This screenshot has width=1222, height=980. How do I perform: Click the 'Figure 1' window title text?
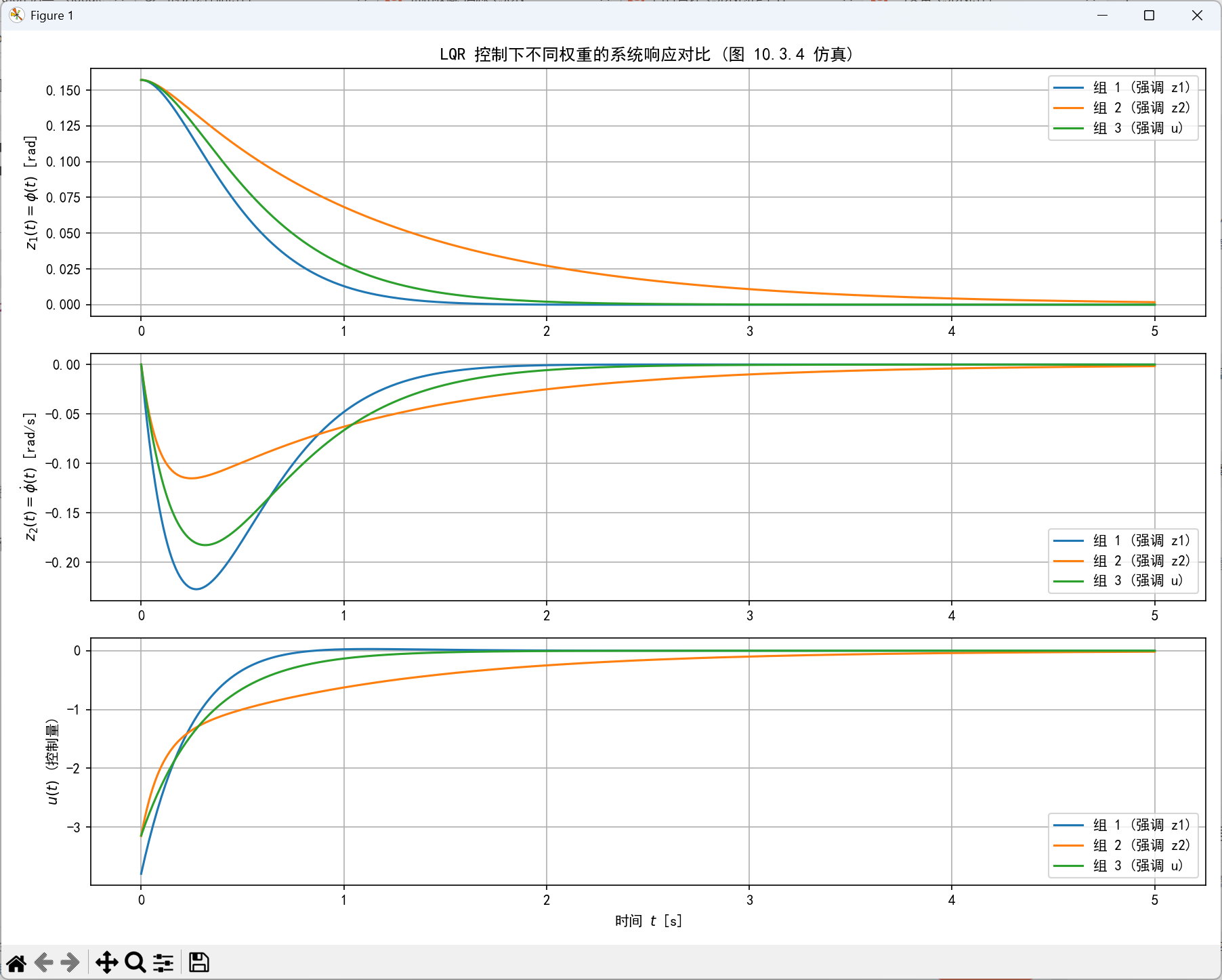(52, 16)
